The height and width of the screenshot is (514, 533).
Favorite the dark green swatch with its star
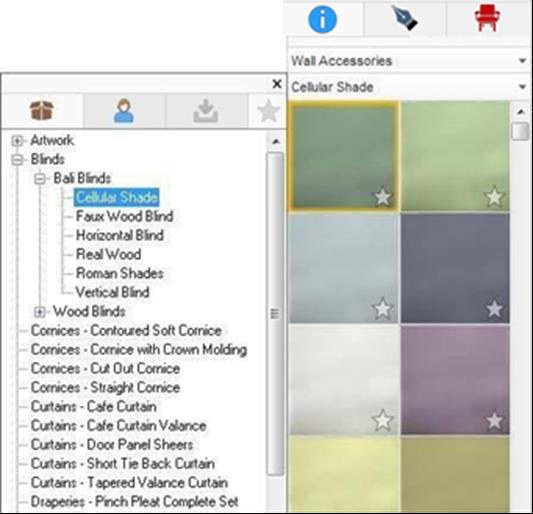point(383,197)
